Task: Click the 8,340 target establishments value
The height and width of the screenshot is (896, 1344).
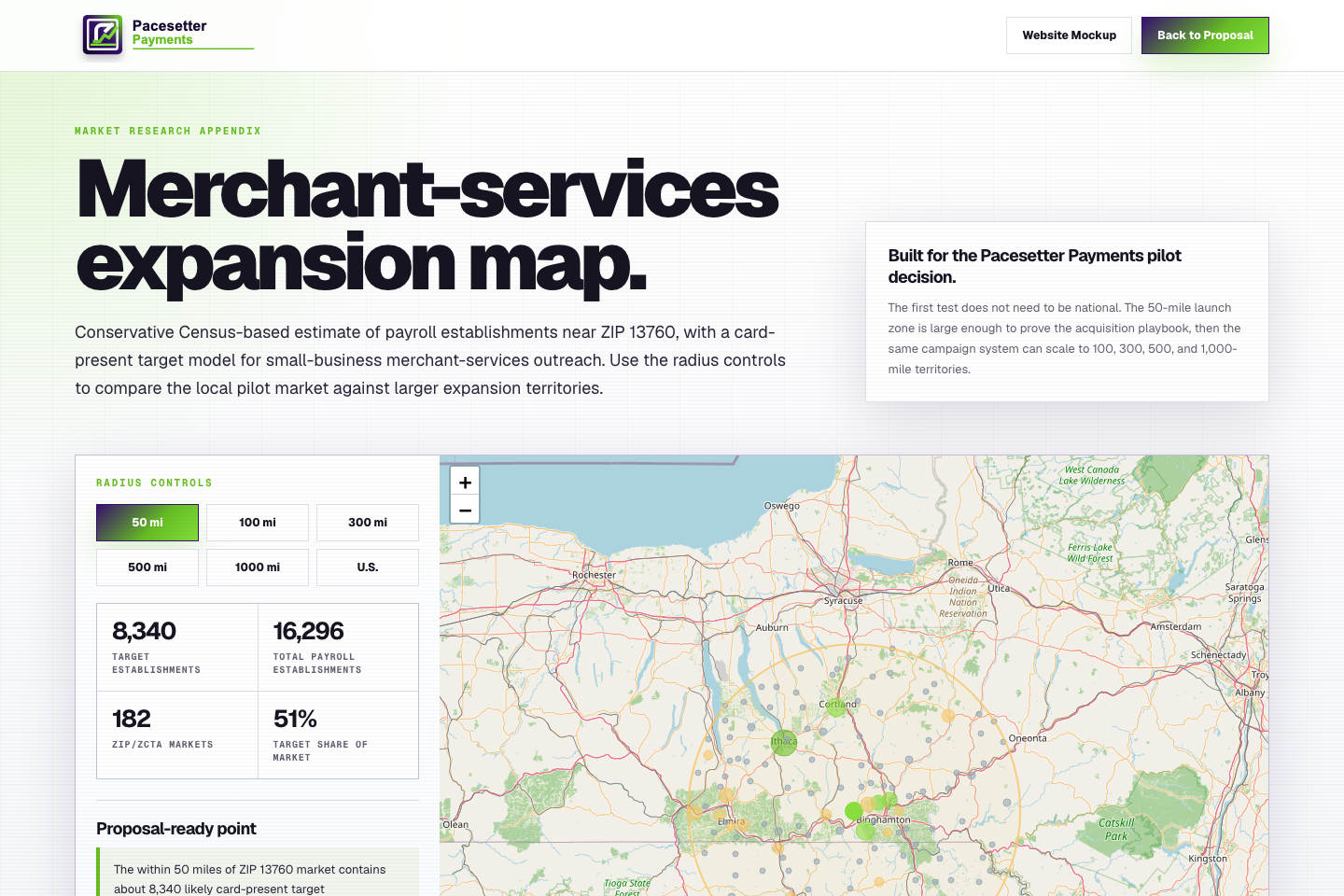Action: click(144, 632)
